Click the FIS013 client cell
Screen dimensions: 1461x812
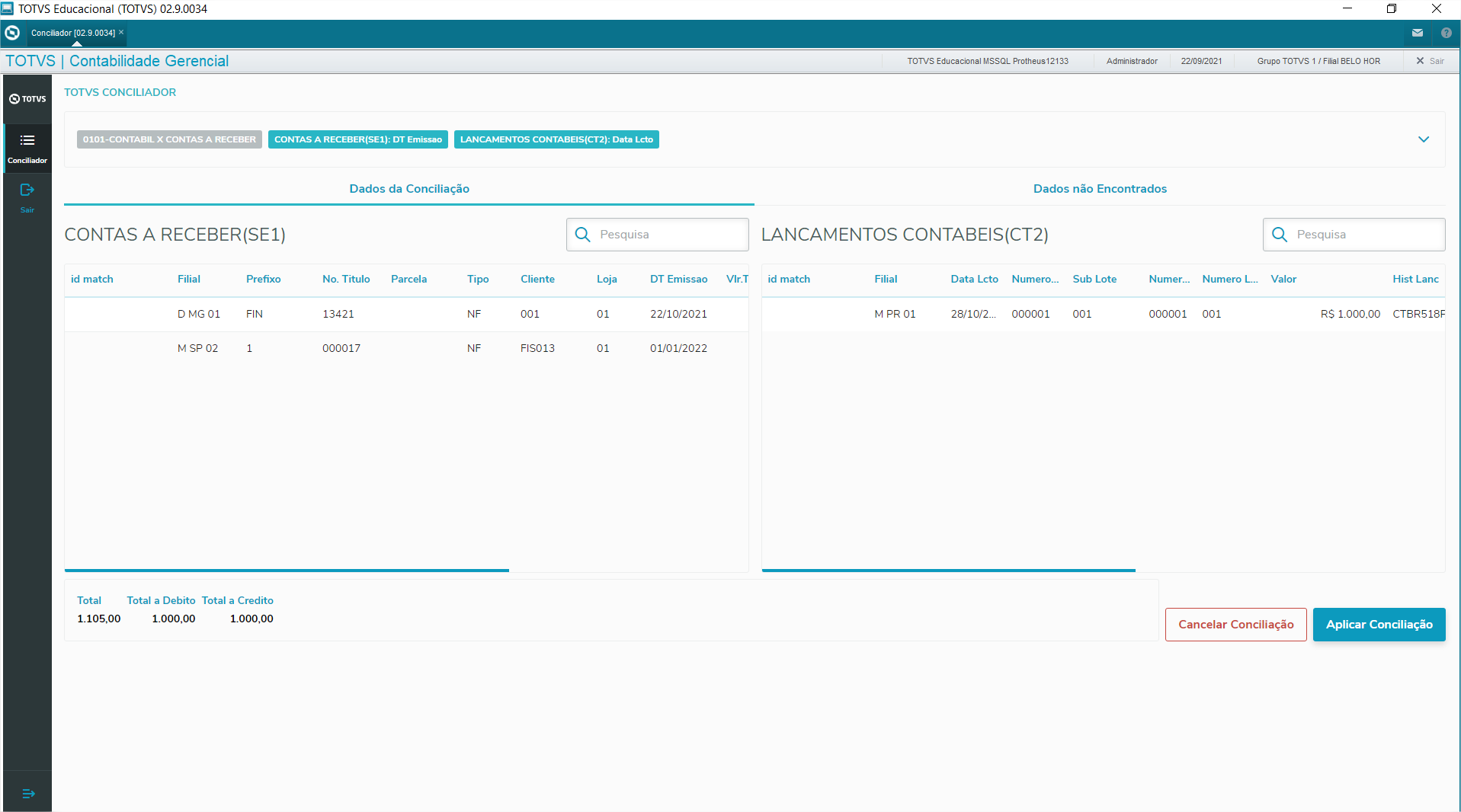537,348
